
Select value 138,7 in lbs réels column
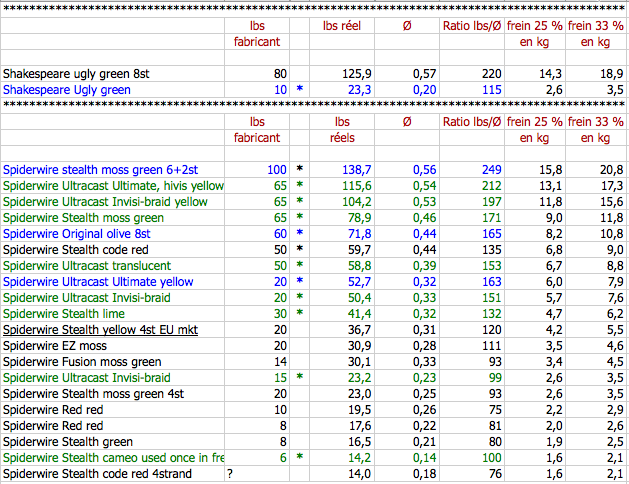(357, 170)
